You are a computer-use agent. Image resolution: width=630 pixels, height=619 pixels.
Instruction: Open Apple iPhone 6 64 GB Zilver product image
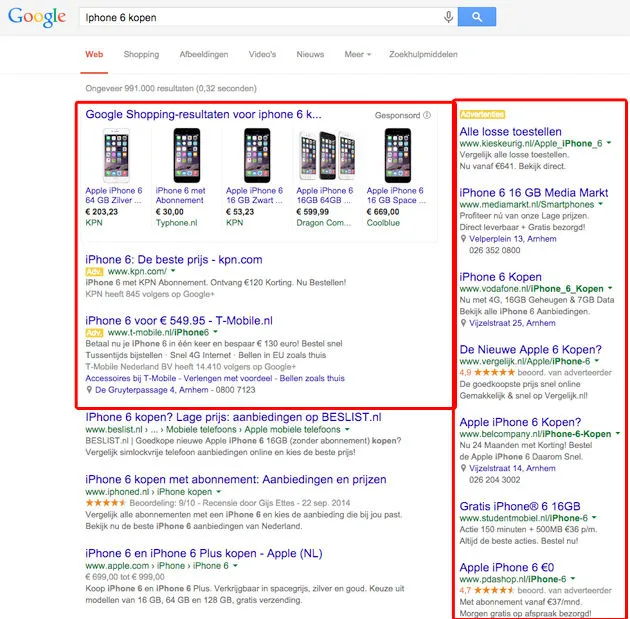pos(116,155)
